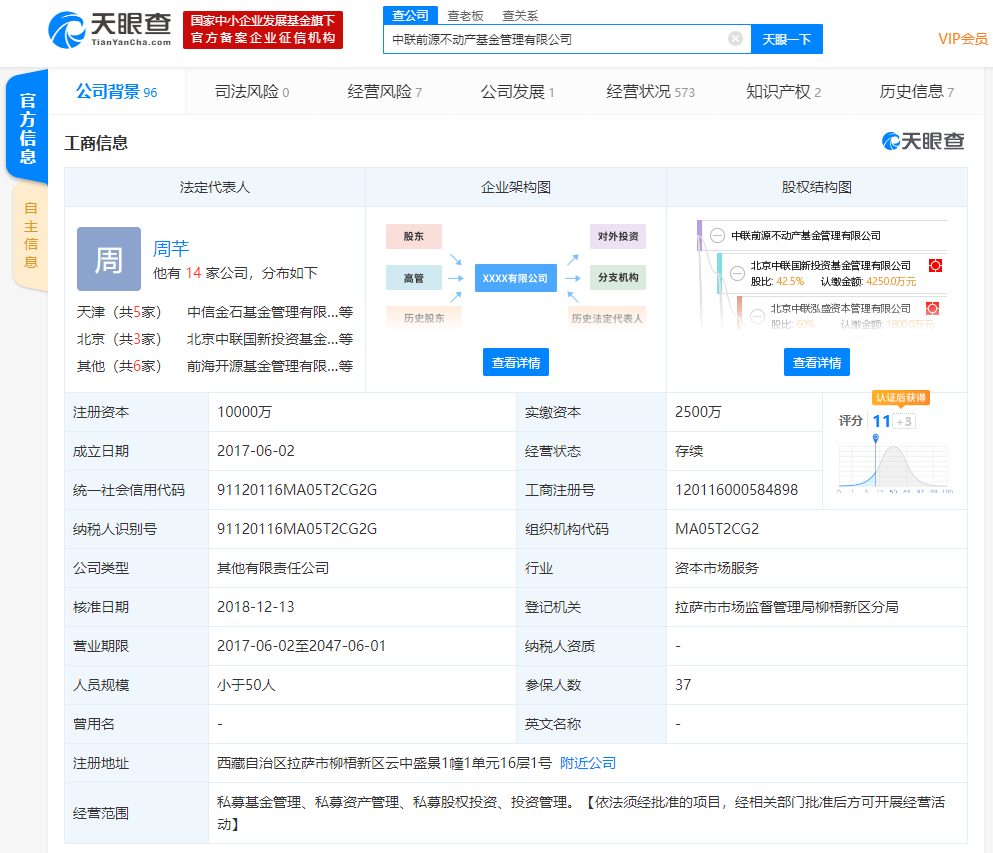This screenshot has height=853, width=993.
Task: Select establishment date 2017-06-02
Action: pyautogui.click(x=256, y=451)
